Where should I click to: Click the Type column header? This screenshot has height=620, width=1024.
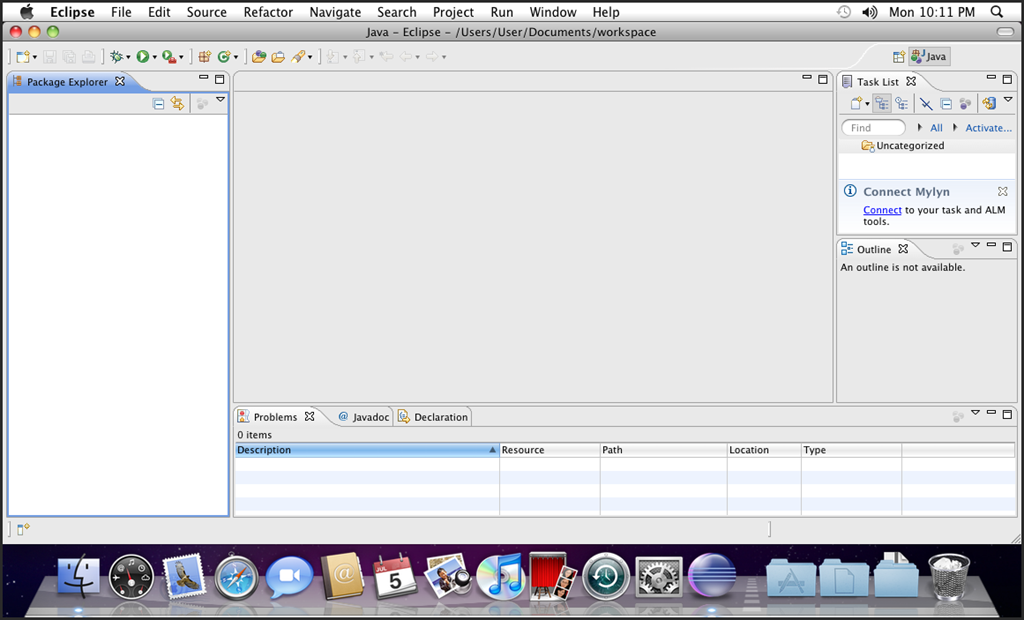tap(852, 449)
